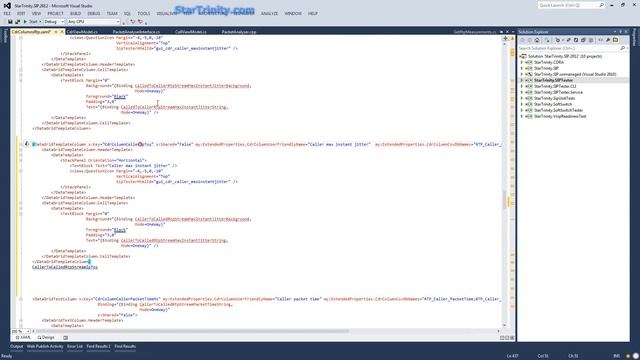Select StarTrinity.SoftSwitchTester project
Image resolution: width=640 pixels, height=360 pixels.
[x=558, y=110]
